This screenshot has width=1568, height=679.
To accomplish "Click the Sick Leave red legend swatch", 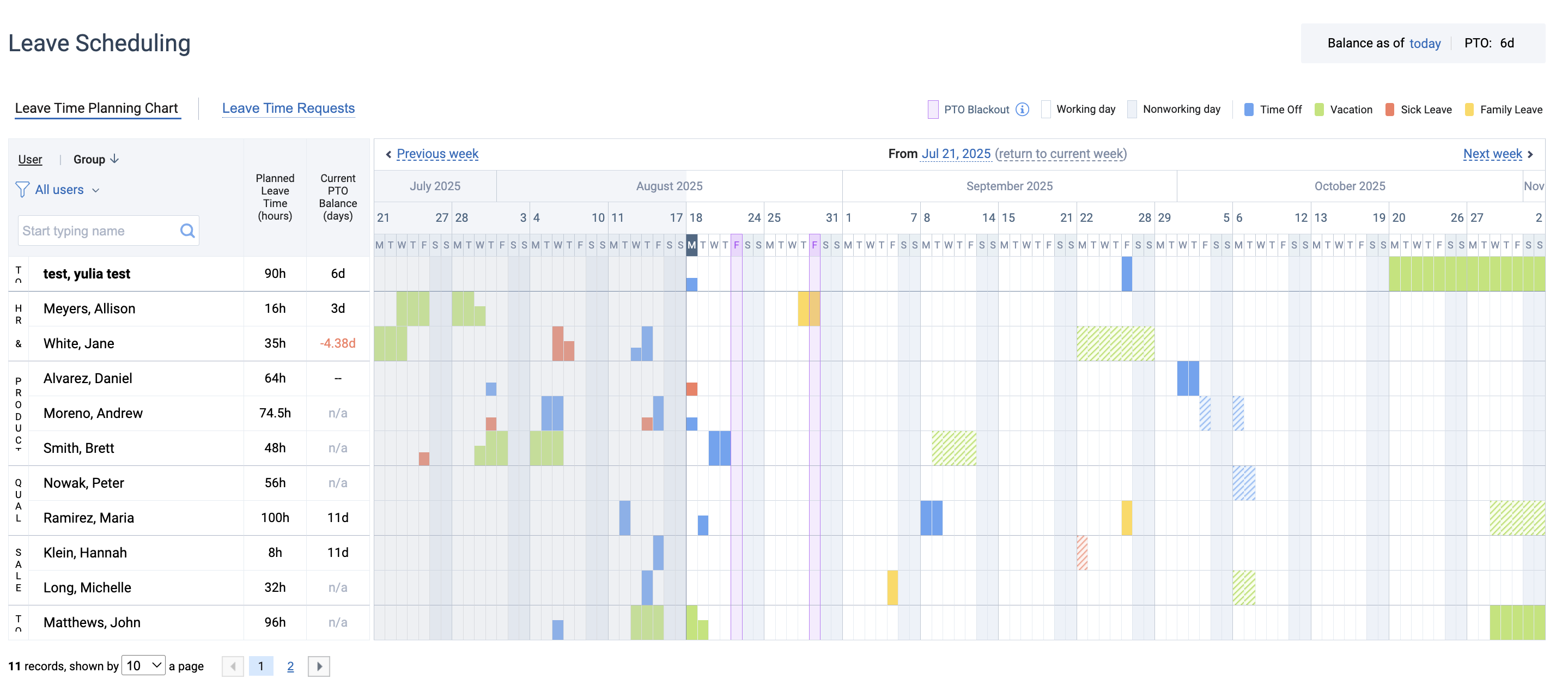I will (x=1390, y=110).
